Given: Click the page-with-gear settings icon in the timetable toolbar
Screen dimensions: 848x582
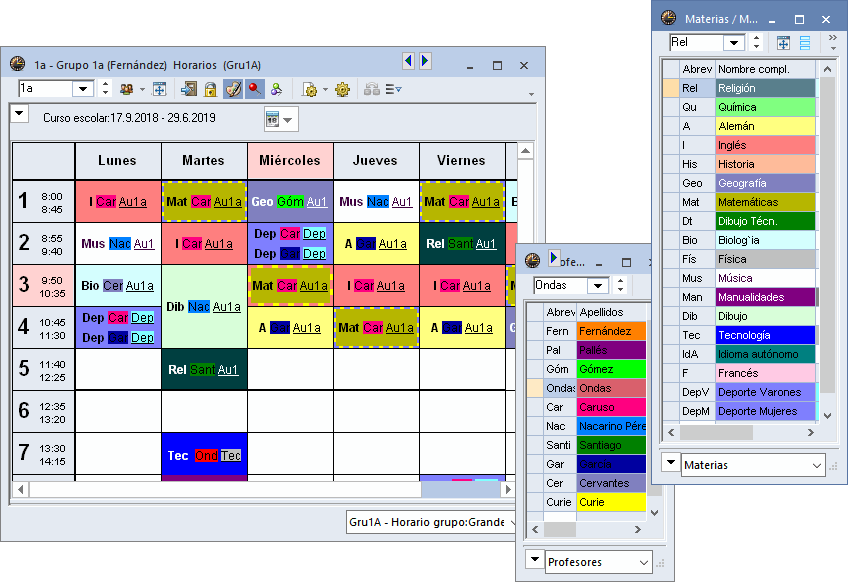Looking at the screenshot, I should point(310,89).
